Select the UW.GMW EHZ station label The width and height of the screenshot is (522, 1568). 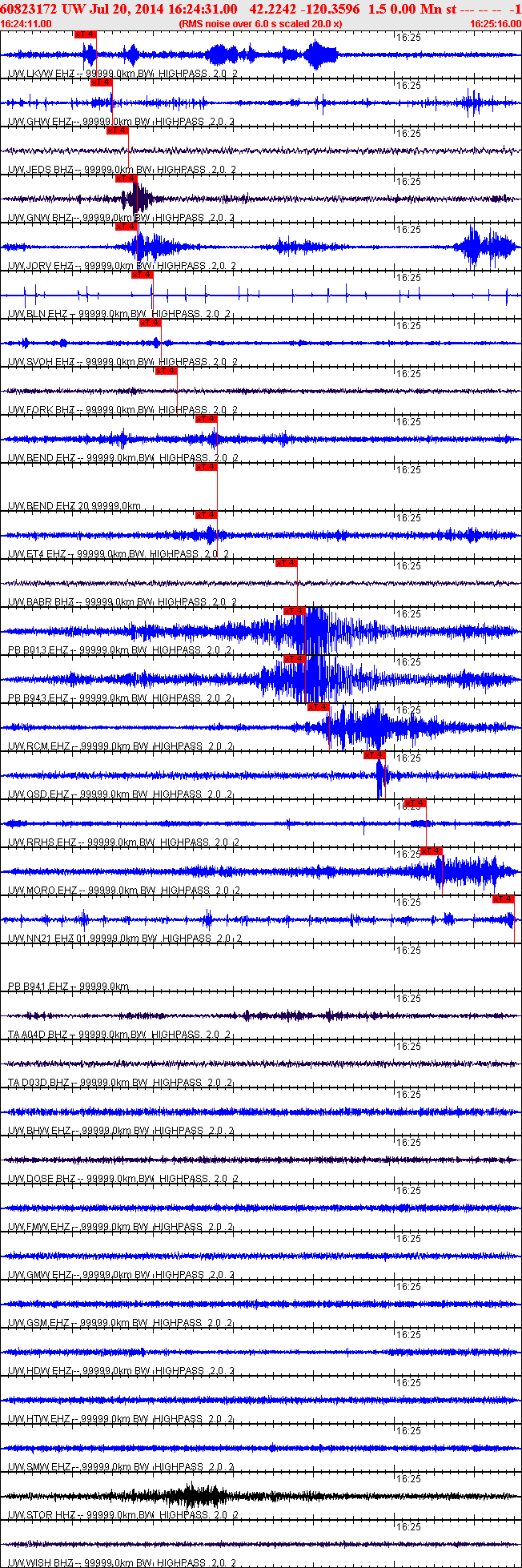pyautogui.click(x=122, y=1275)
